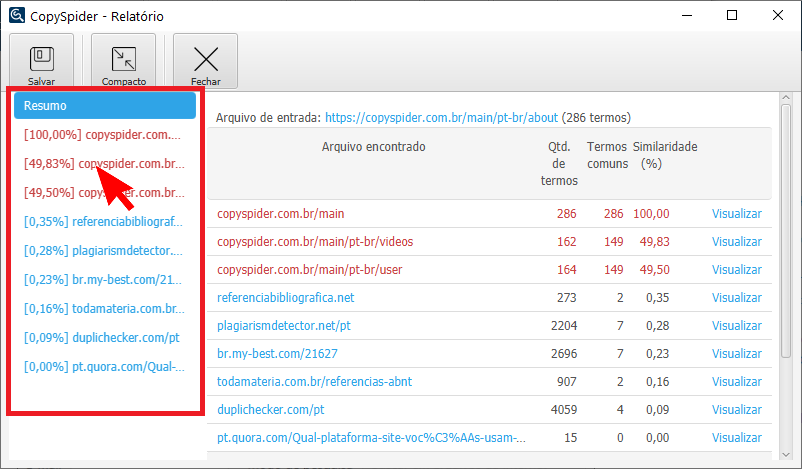Image resolution: width=802 pixels, height=469 pixels.
Task: Open copyspider.com.br/main/pt-br/user link
Action: [x=309, y=270]
